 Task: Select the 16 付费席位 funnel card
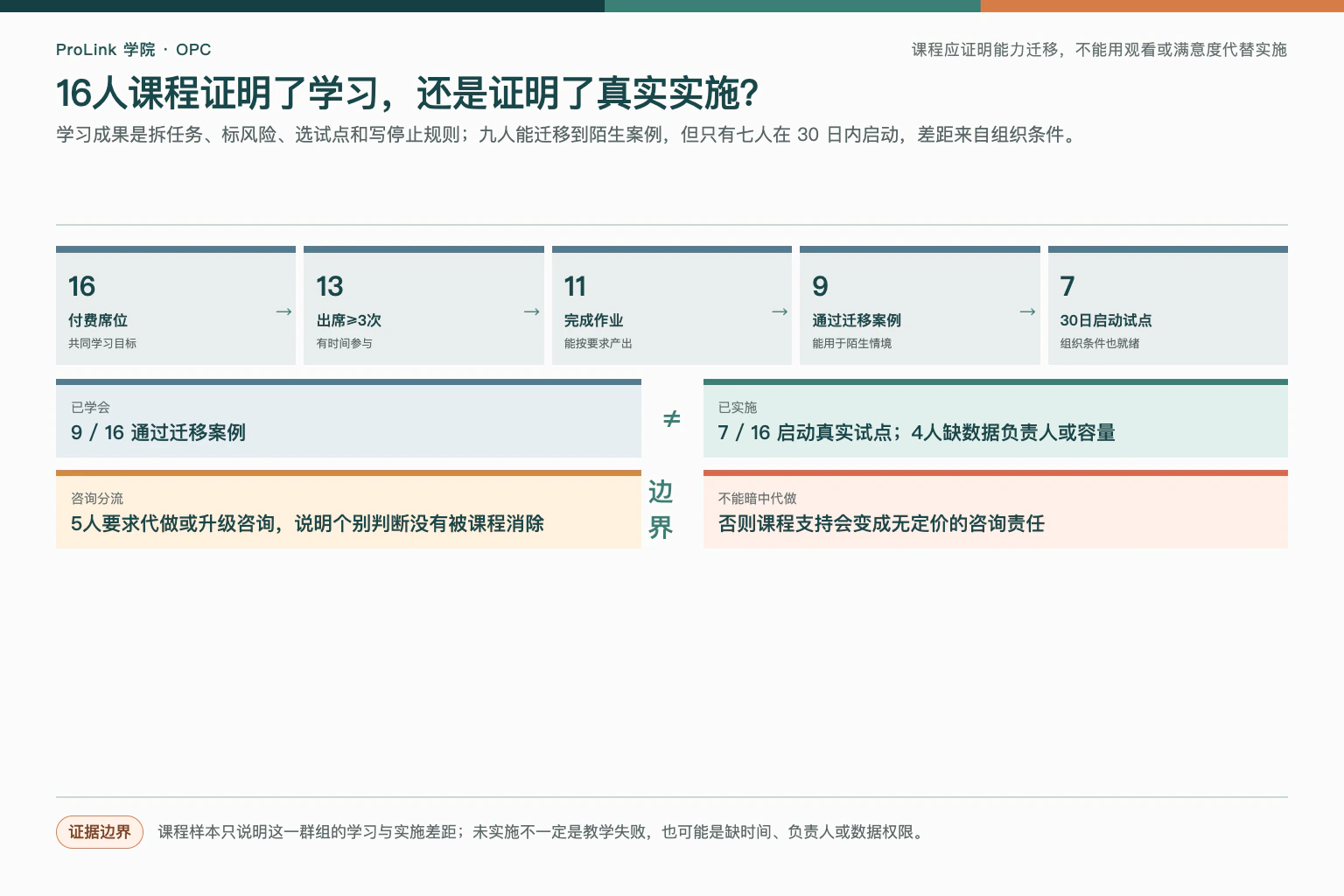pyautogui.click(x=176, y=305)
